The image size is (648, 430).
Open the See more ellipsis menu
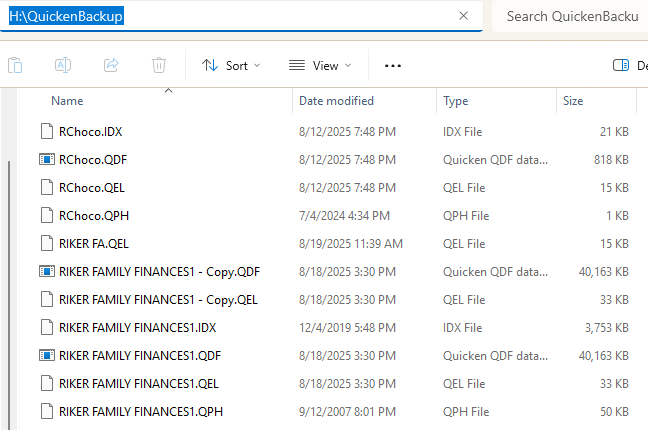click(393, 66)
